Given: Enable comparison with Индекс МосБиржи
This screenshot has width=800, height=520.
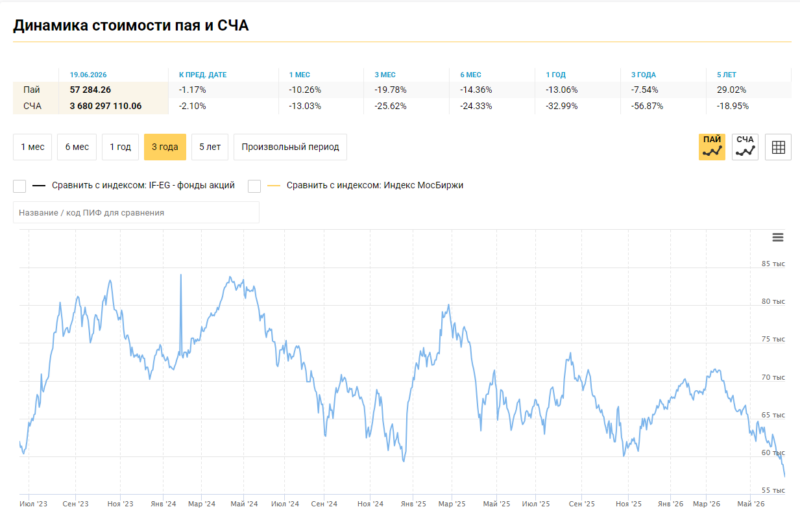Looking at the screenshot, I should [254, 186].
